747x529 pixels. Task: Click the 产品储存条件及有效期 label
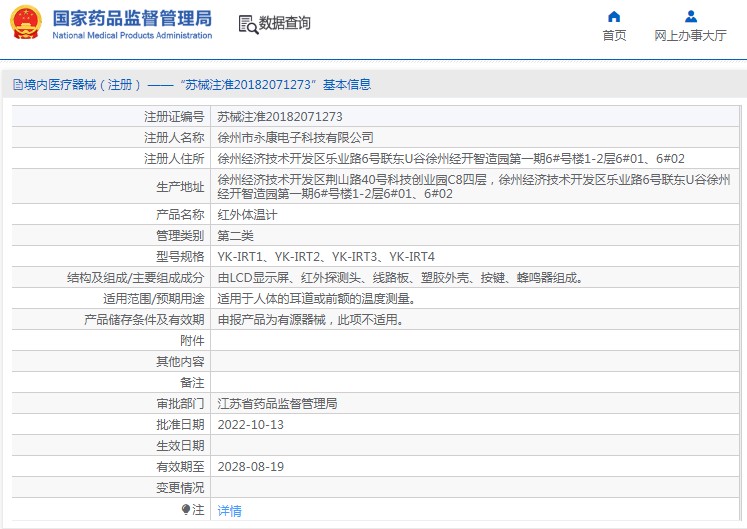(144, 320)
